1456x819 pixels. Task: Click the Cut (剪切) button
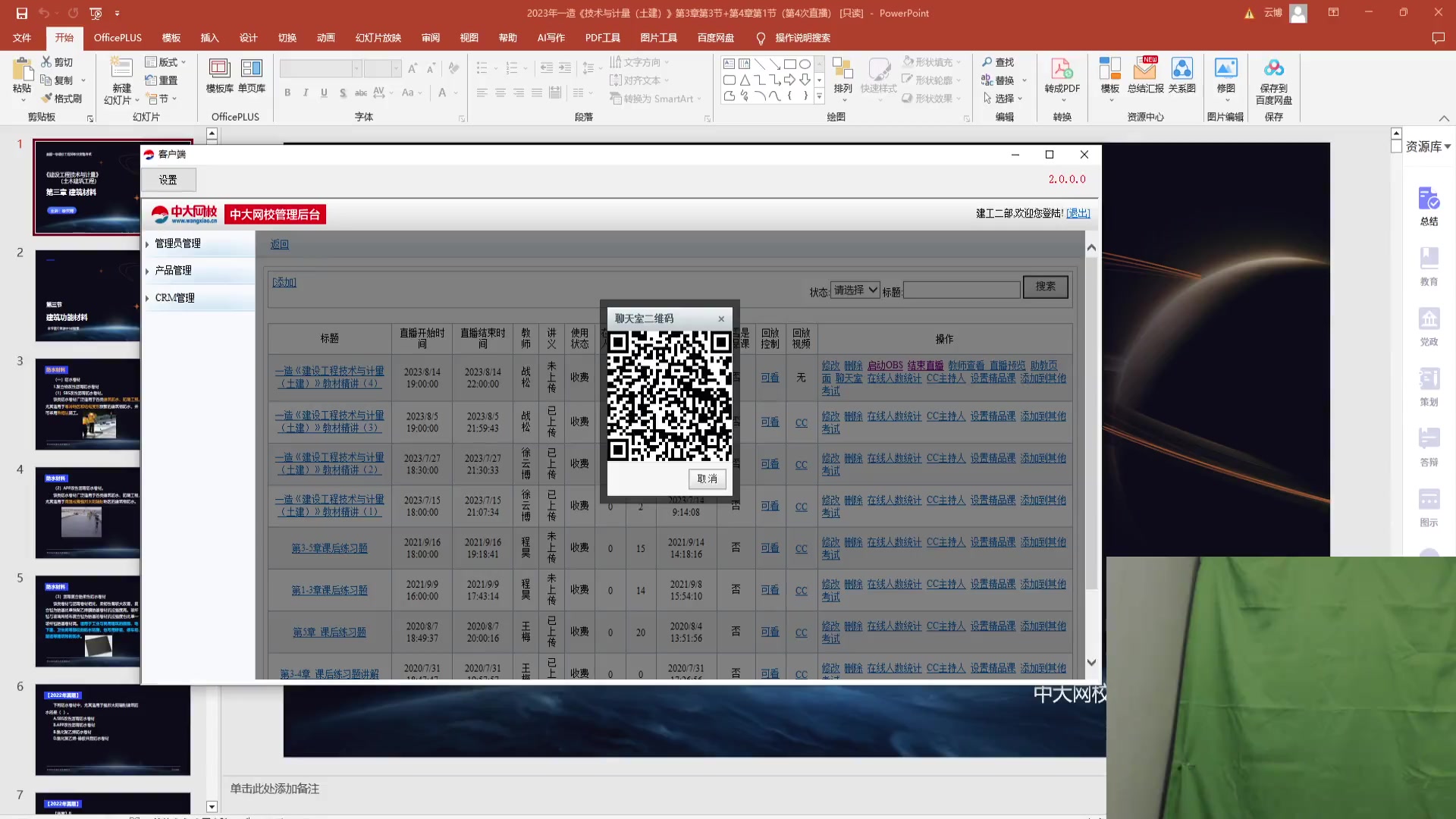pos(57,62)
